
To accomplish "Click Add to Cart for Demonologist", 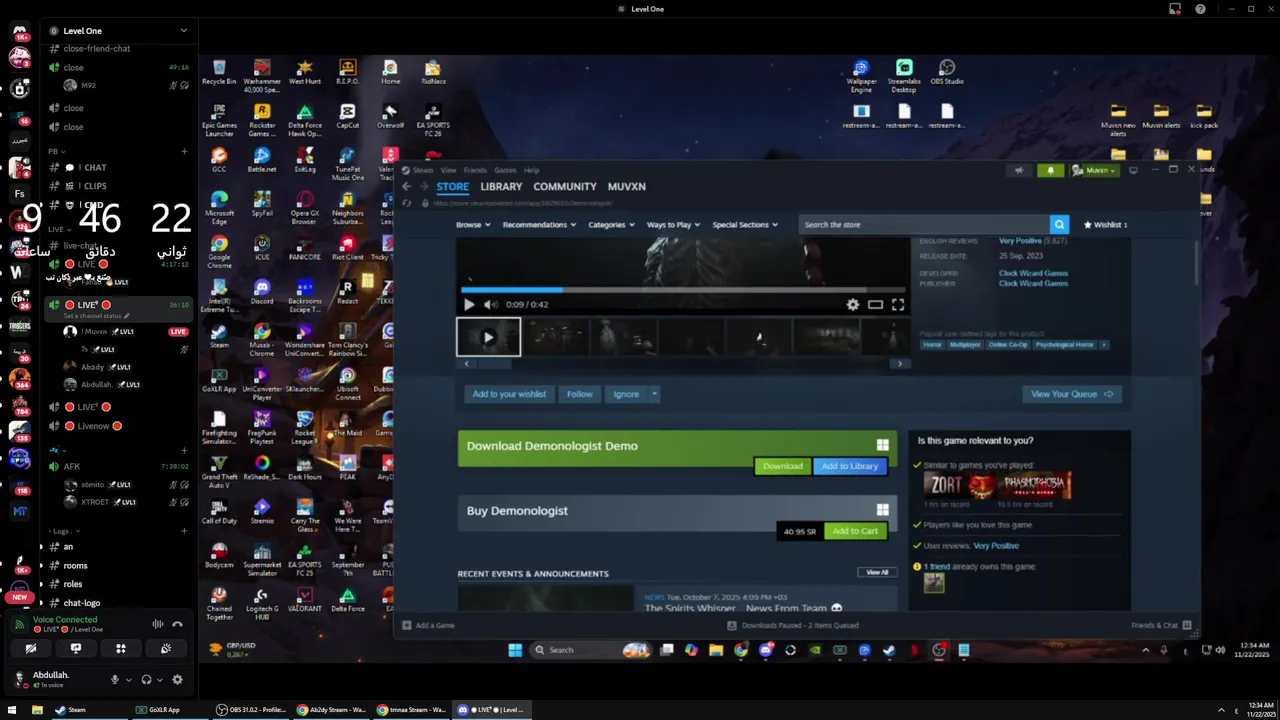I will (855, 531).
